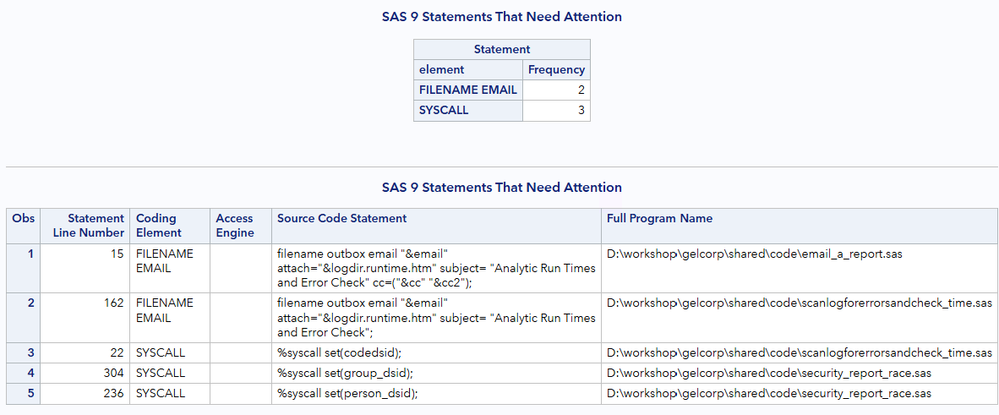Click the "Source Code Statement" column header
Screen dimensions: 999x415
pos(342,218)
